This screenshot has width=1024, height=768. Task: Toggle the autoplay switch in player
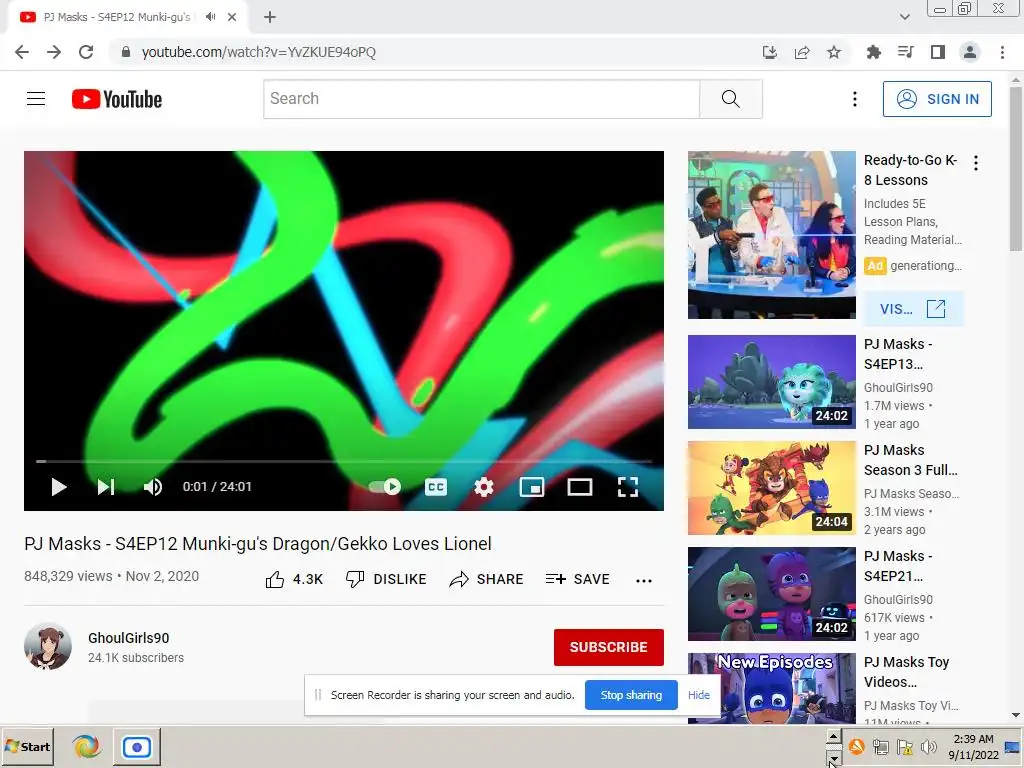(x=385, y=487)
